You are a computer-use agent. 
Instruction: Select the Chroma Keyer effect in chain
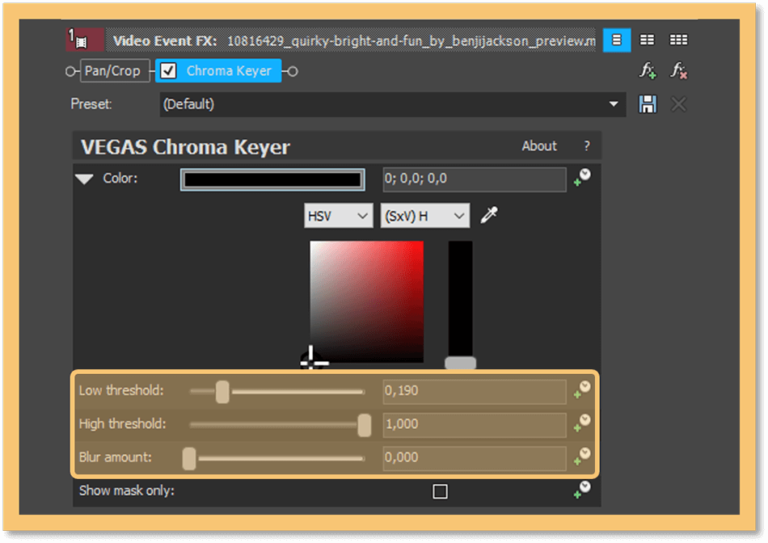point(218,71)
